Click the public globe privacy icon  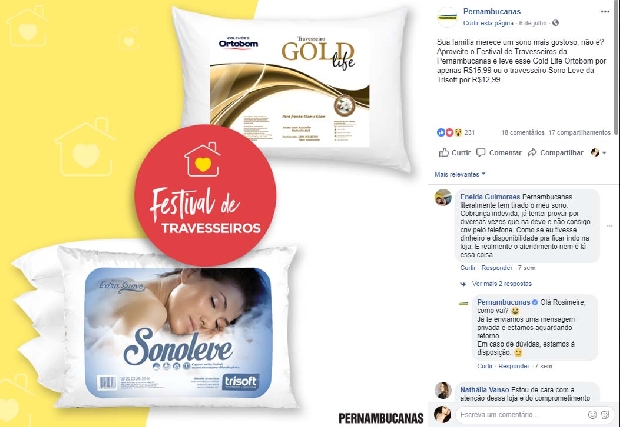pyautogui.click(x=556, y=23)
